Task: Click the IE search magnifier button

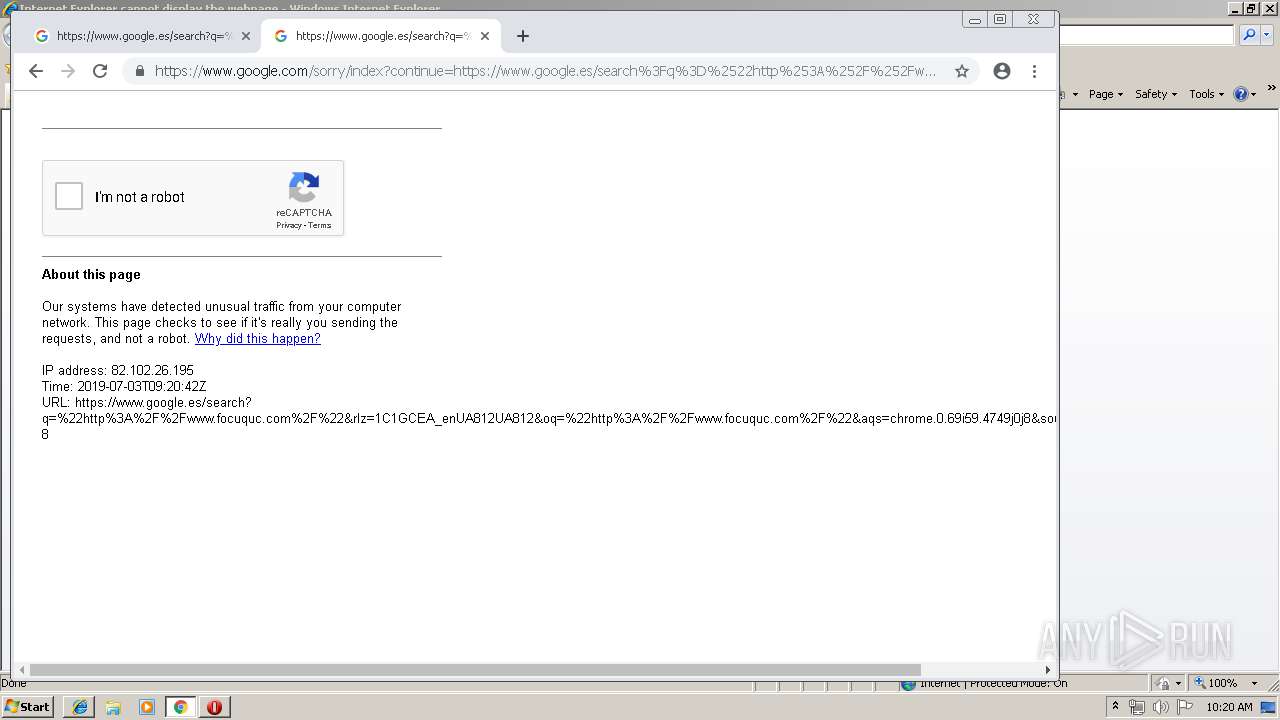Action: tap(1249, 35)
